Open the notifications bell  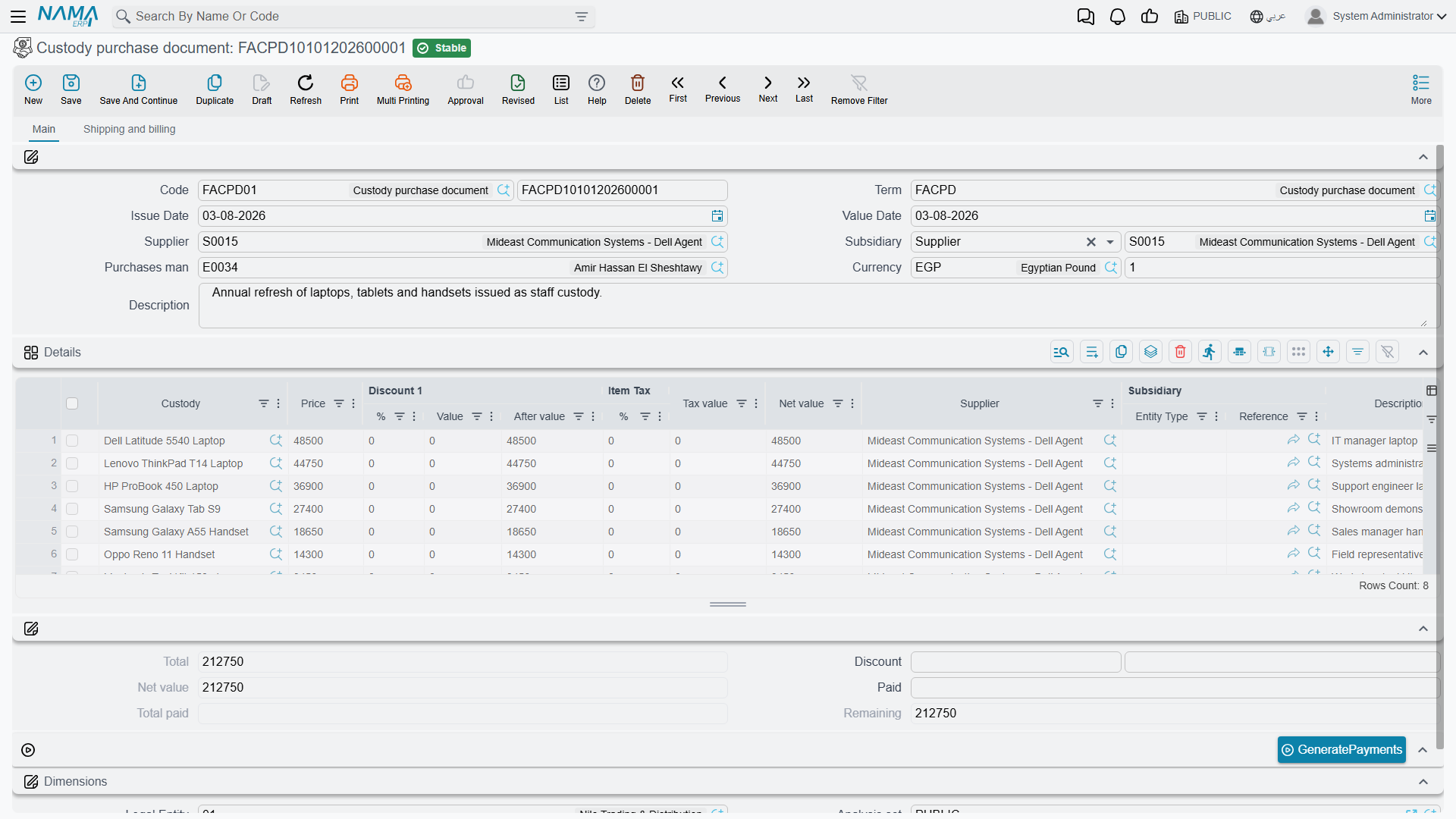tap(1118, 17)
